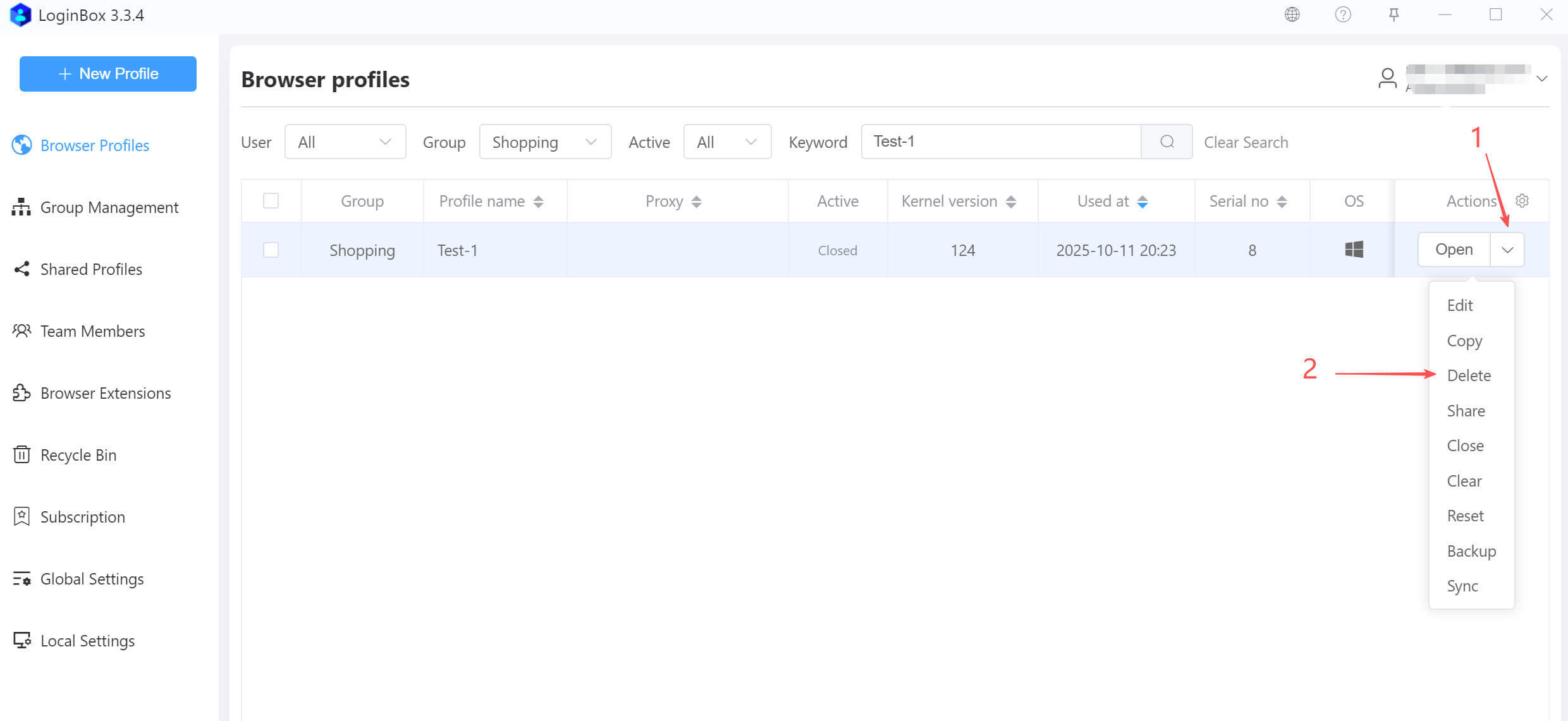
Task: Open the help question mark icon
Action: (x=1343, y=15)
